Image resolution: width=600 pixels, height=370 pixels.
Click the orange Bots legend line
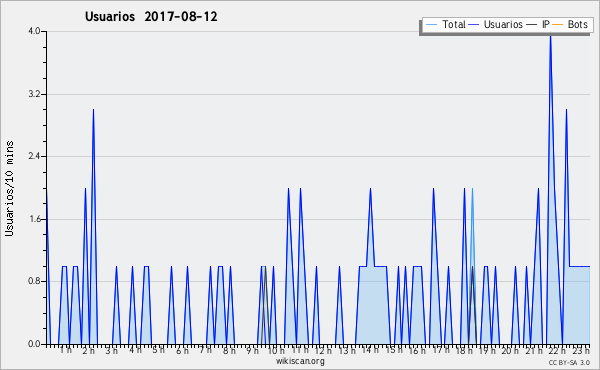pos(558,25)
